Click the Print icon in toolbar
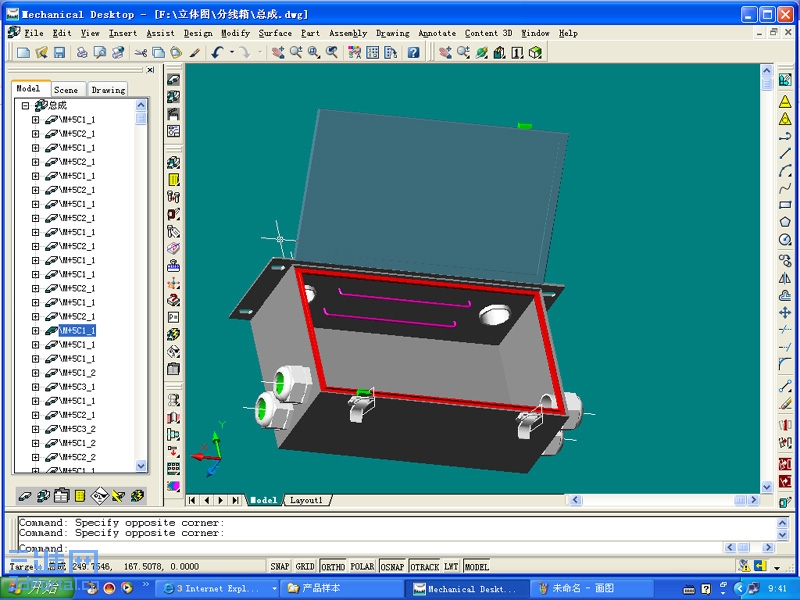The image size is (800, 600). click(82, 52)
